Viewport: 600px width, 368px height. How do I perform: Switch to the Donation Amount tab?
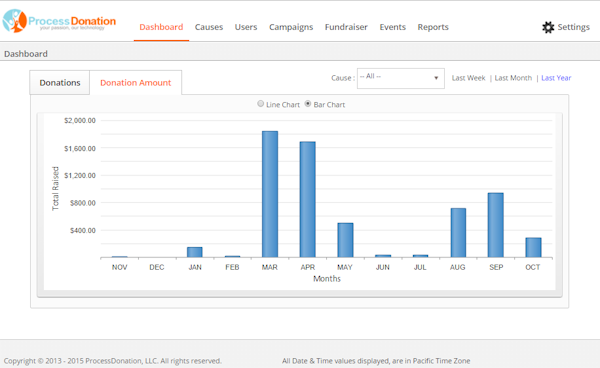coord(135,83)
